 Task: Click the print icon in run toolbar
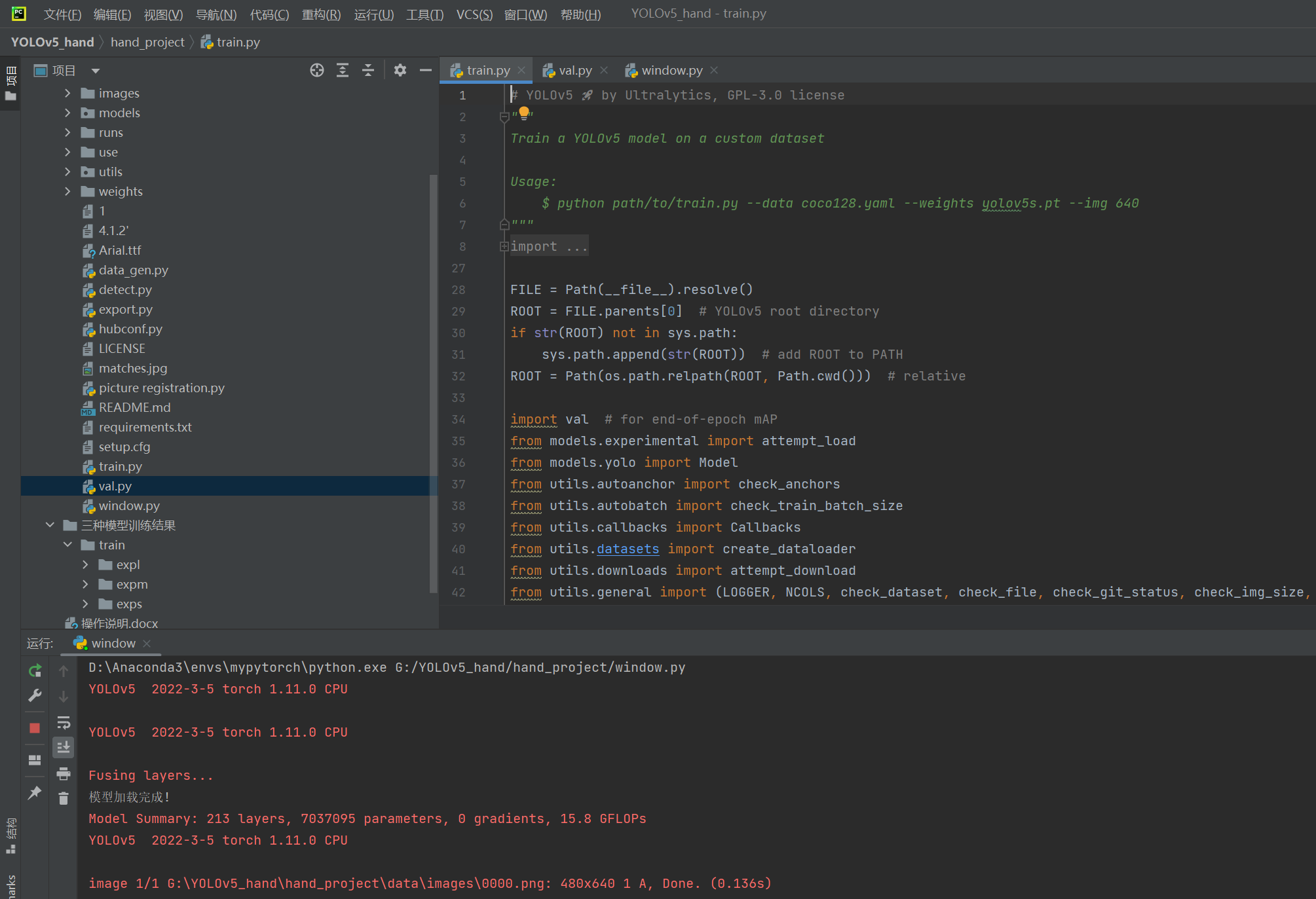point(64,774)
